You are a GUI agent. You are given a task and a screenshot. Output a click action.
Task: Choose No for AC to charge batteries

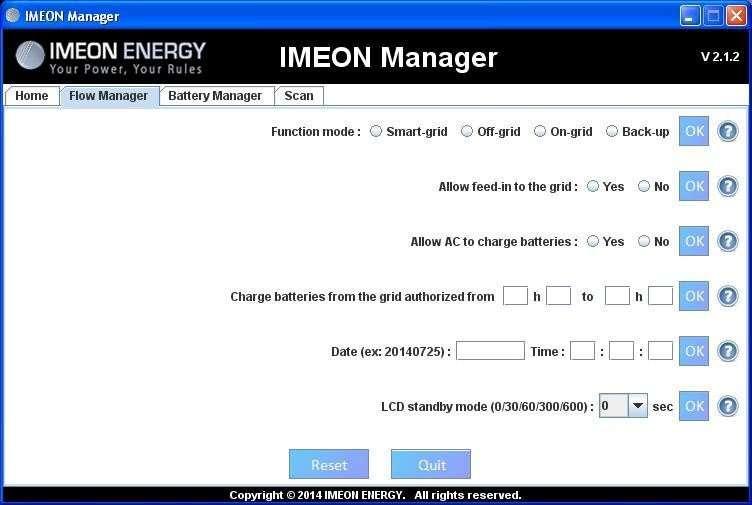point(644,241)
